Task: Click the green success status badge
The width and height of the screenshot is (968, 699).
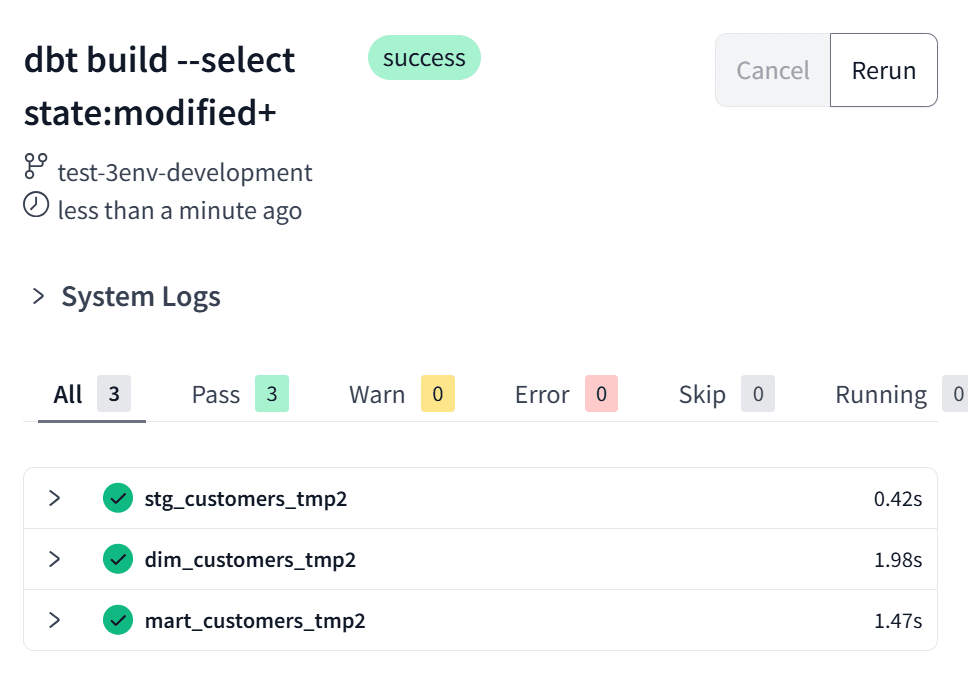Action: (x=424, y=57)
